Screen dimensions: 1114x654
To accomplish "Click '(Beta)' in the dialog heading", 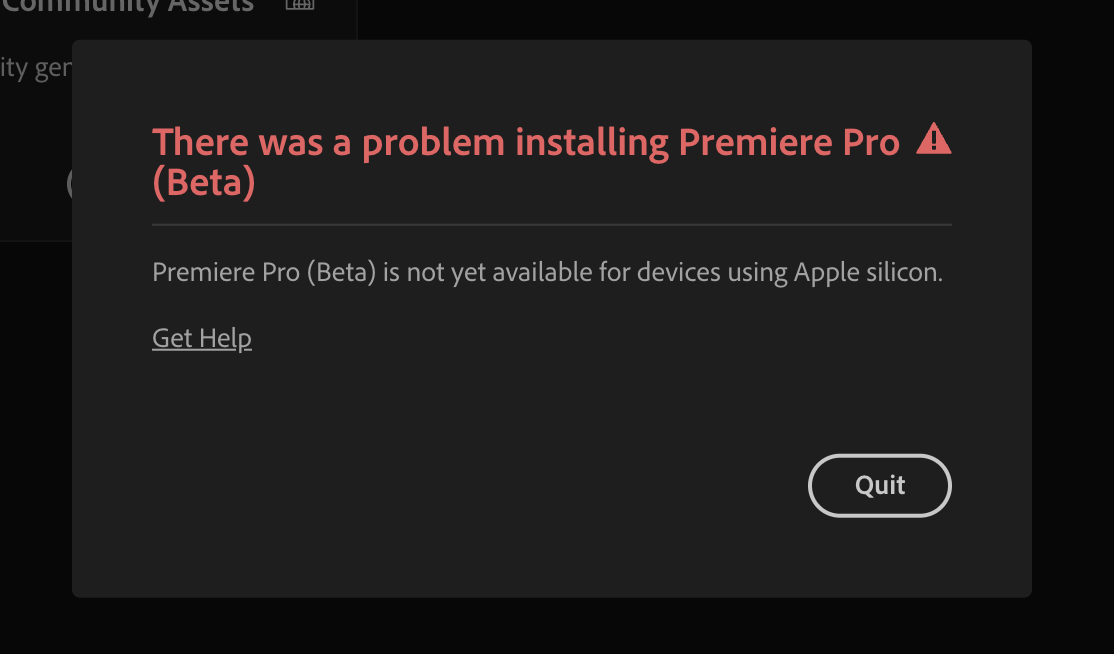I will pyautogui.click(x=203, y=183).
